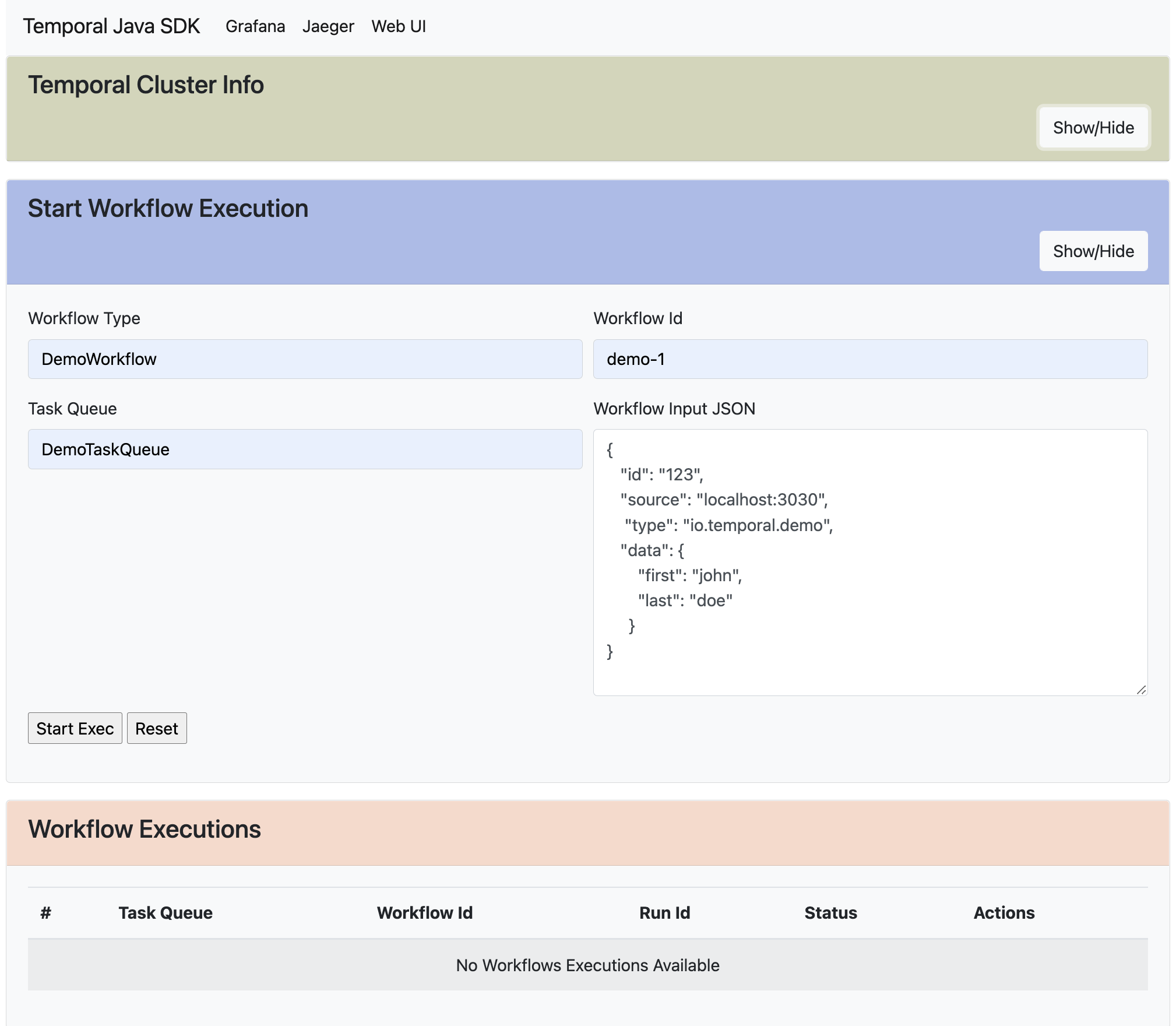
Task: Click the Workflow Executions panel heading
Action: 145,830
